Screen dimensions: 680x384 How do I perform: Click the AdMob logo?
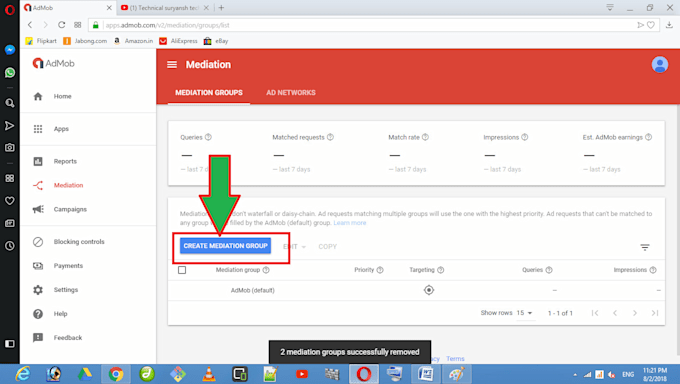(x=54, y=63)
